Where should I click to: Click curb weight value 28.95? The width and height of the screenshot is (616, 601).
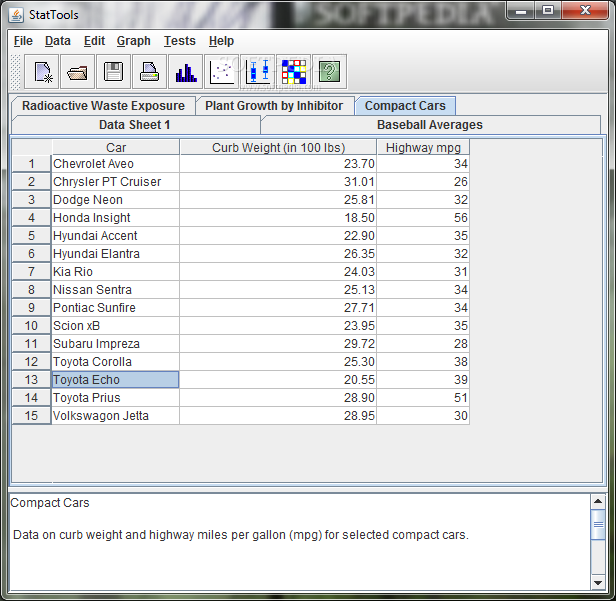278,416
